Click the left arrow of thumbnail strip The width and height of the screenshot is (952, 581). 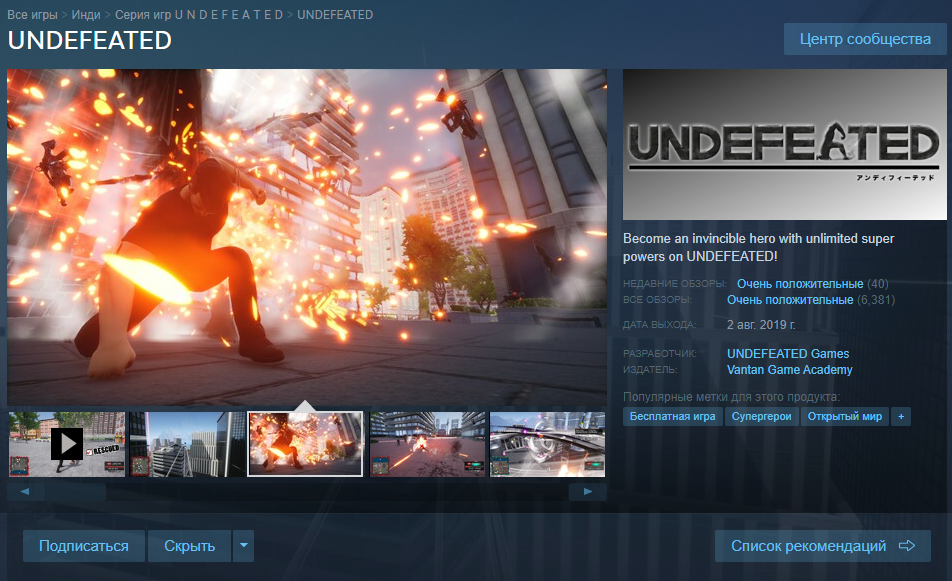25,492
